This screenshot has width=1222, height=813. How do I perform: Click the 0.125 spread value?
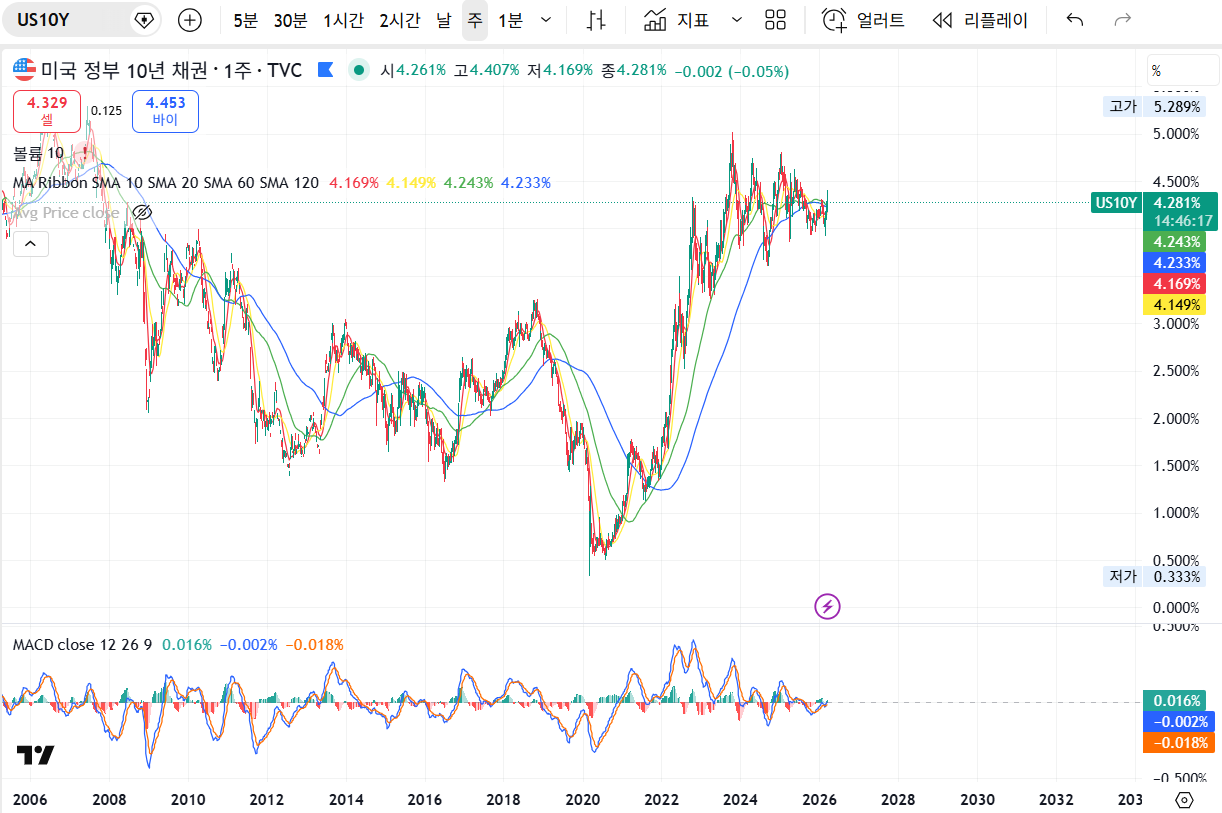[x=106, y=111]
